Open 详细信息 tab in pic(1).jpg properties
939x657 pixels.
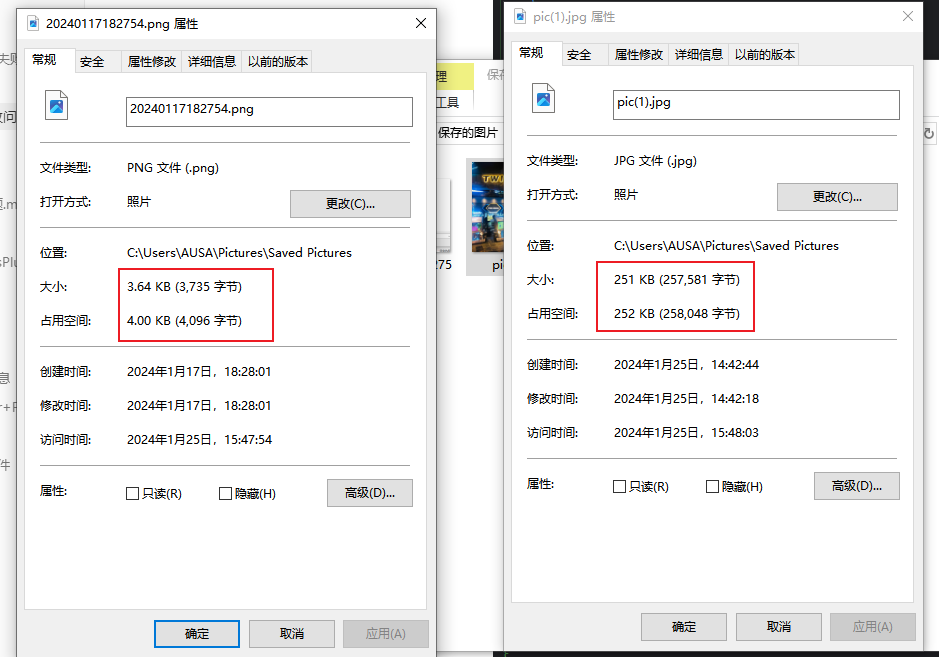click(x=698, y=55)
